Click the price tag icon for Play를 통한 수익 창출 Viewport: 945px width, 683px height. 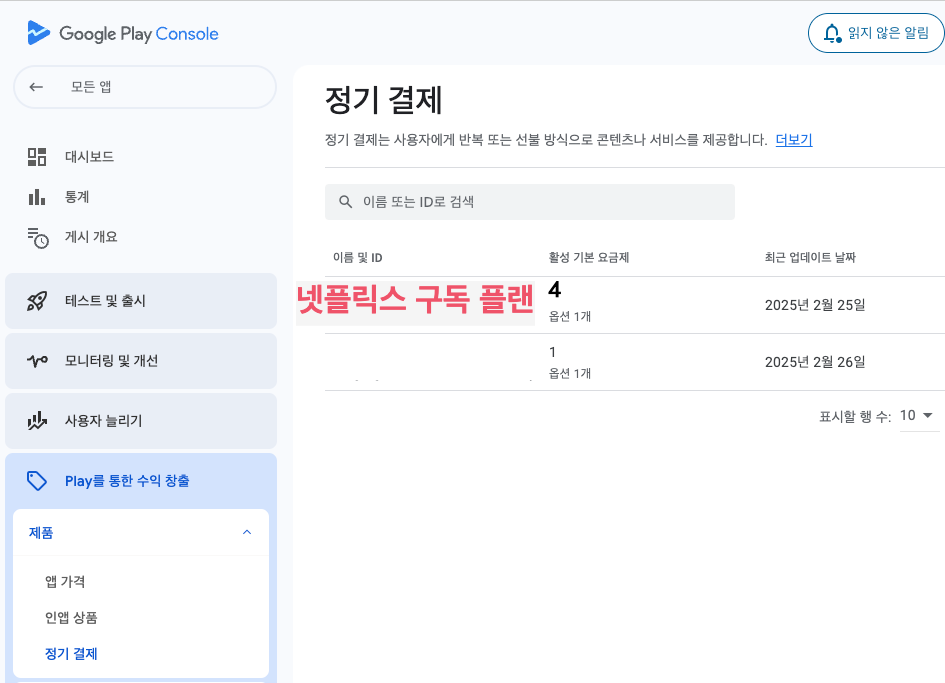point(37,481)
